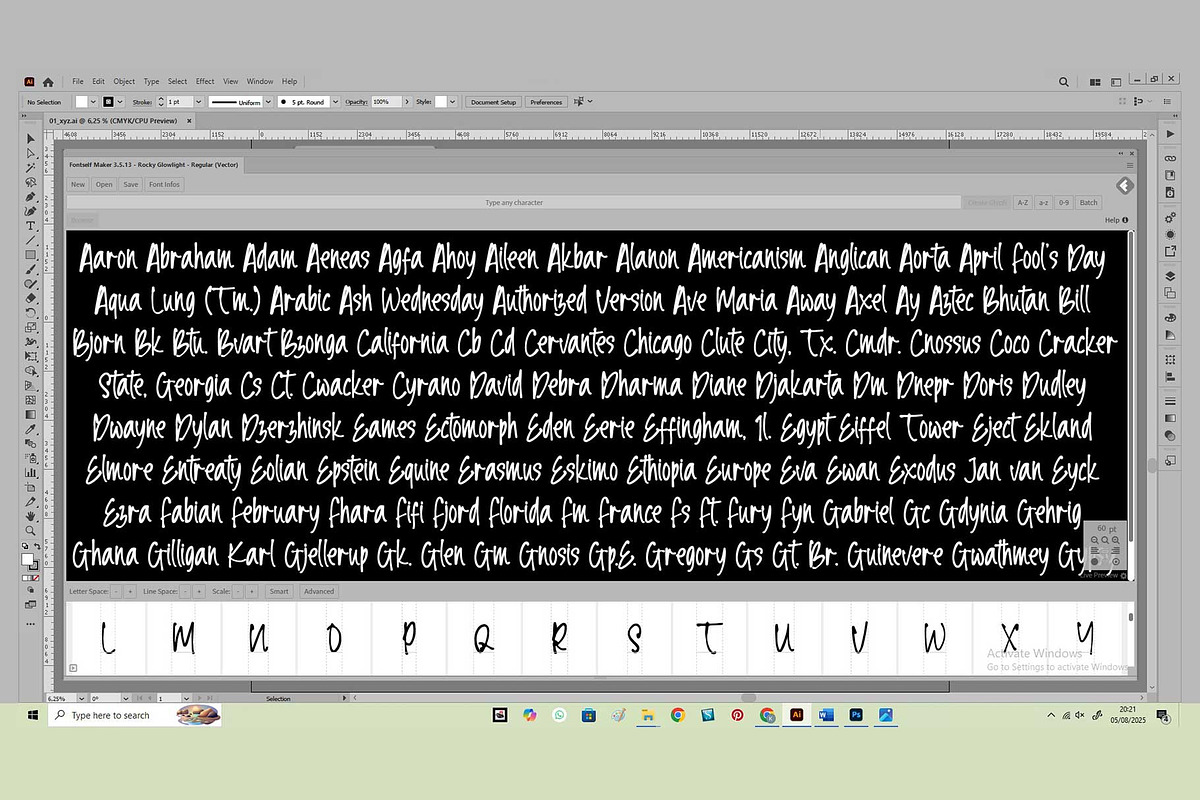Screen dimensions: 1200x800
Task: Select the Hand tool
Action: [30, 514]
